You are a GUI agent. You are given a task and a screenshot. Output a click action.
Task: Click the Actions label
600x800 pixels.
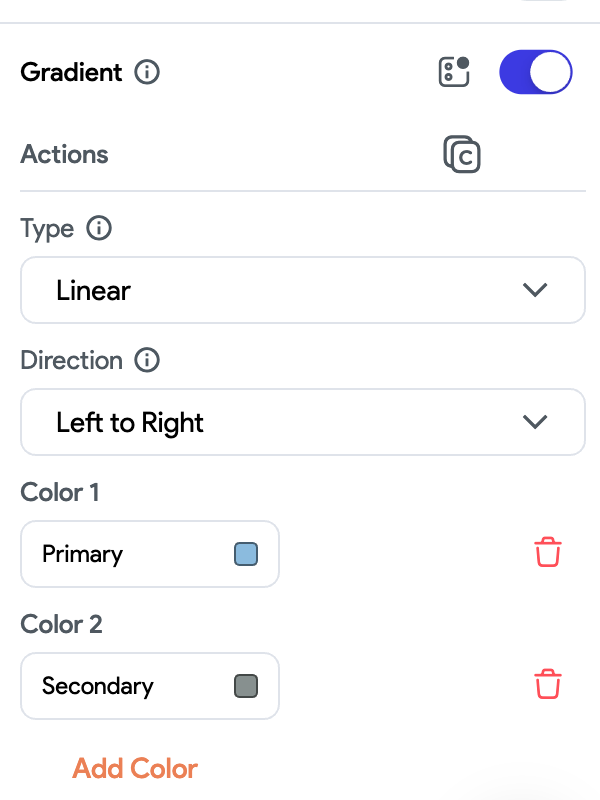64,155
